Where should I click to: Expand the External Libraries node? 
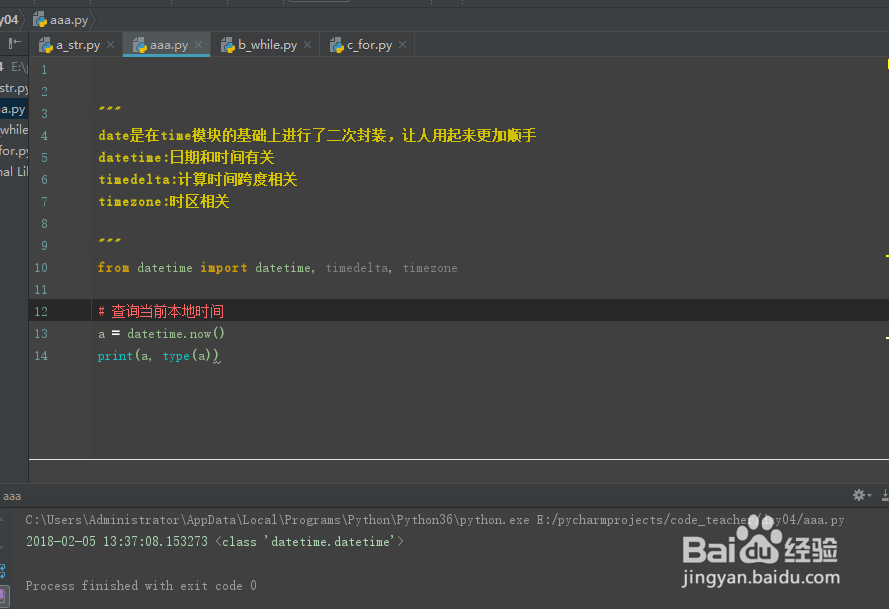click(x=14, y=171)
